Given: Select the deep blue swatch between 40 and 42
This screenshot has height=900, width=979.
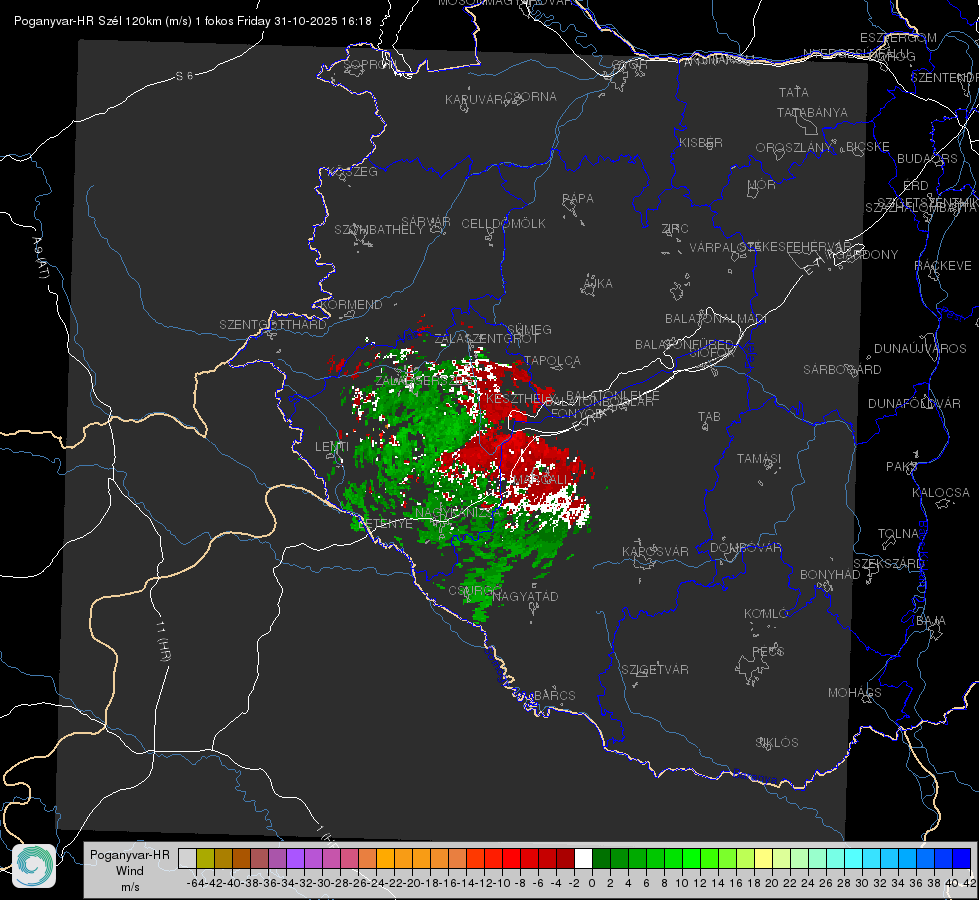Looking at the screenshot, I should [962, 858].
